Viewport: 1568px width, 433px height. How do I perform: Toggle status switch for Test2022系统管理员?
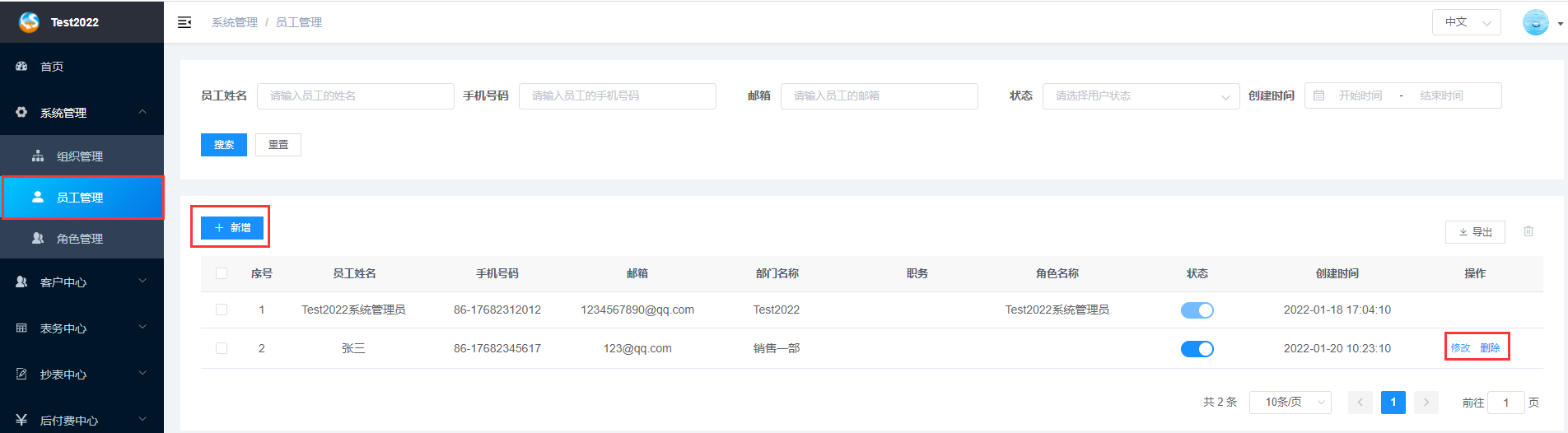click(1197, 310)
